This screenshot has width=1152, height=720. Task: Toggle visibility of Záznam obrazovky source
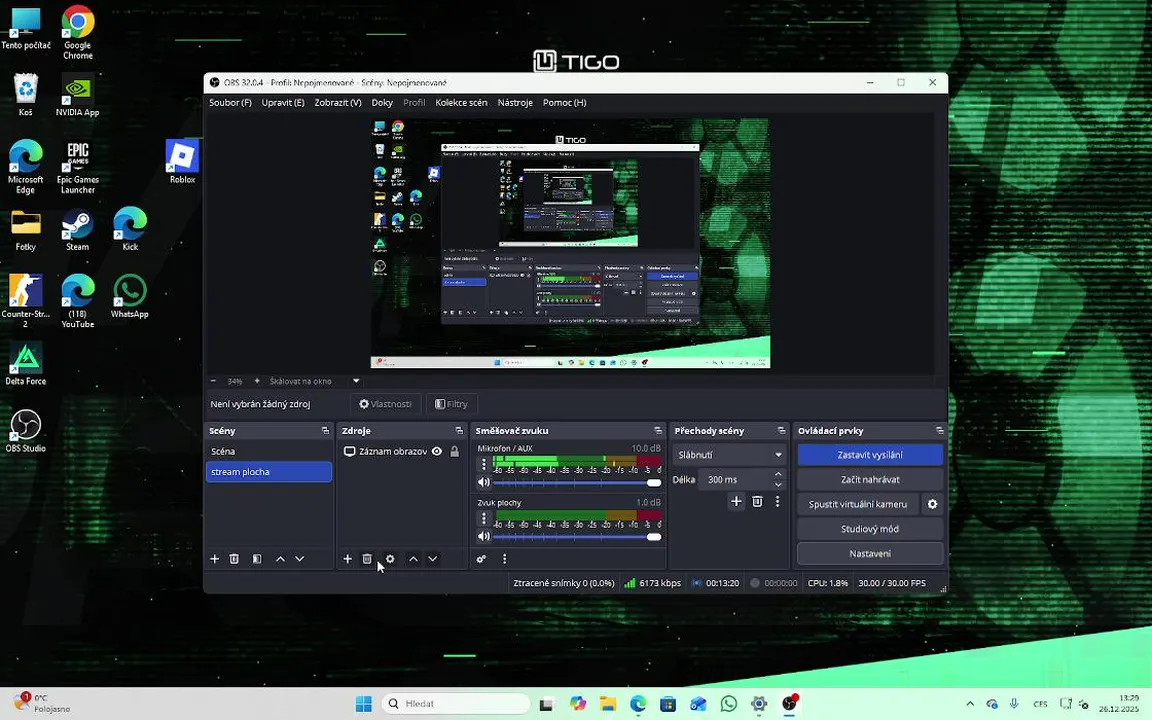437,451
